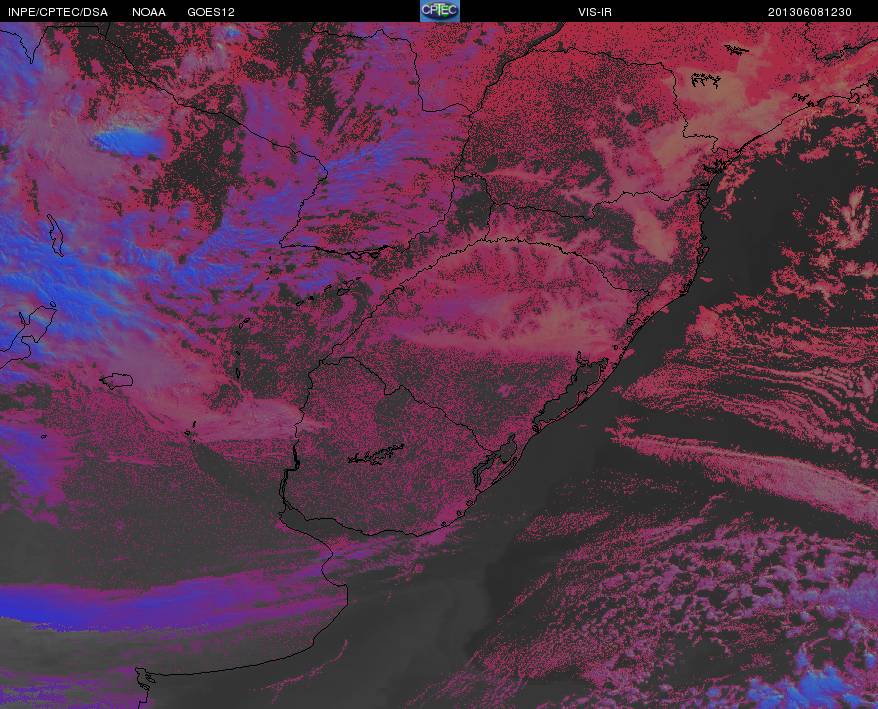Click the 201306081230 timestamp

810,12
